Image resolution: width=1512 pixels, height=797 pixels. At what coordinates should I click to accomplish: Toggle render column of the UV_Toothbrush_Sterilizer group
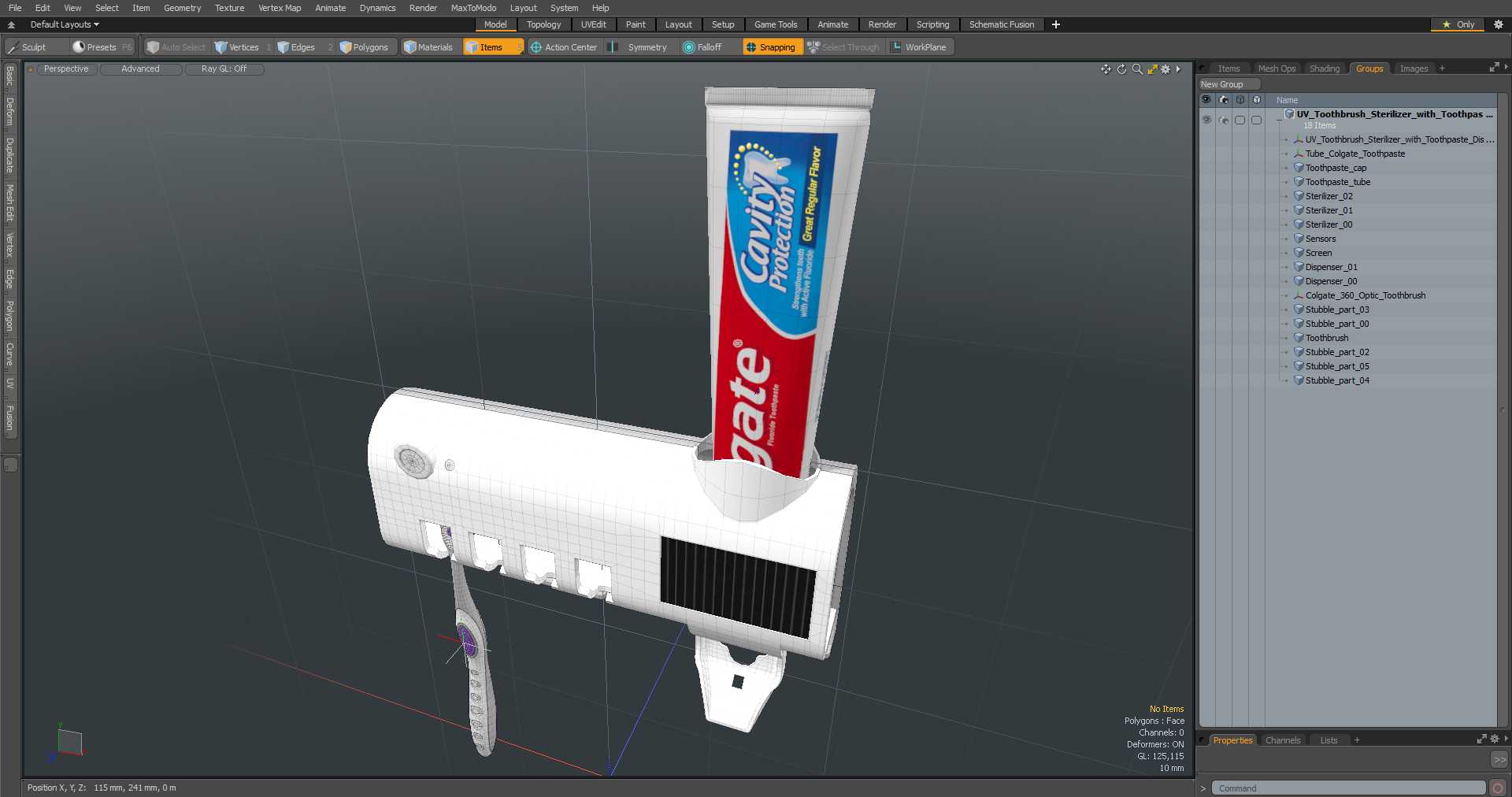click(1223, 120)
